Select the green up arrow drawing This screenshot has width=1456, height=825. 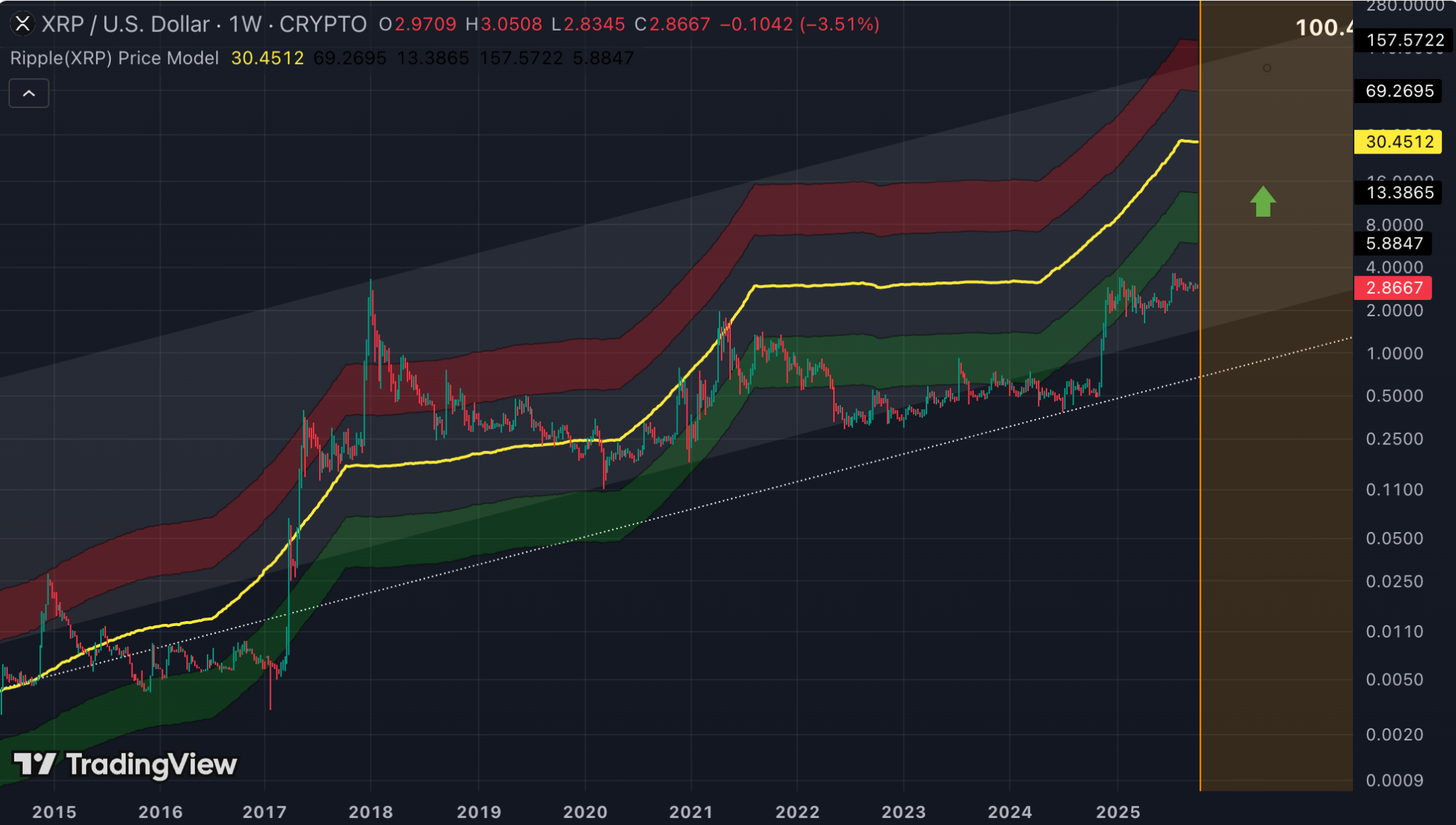point(1263,202)
